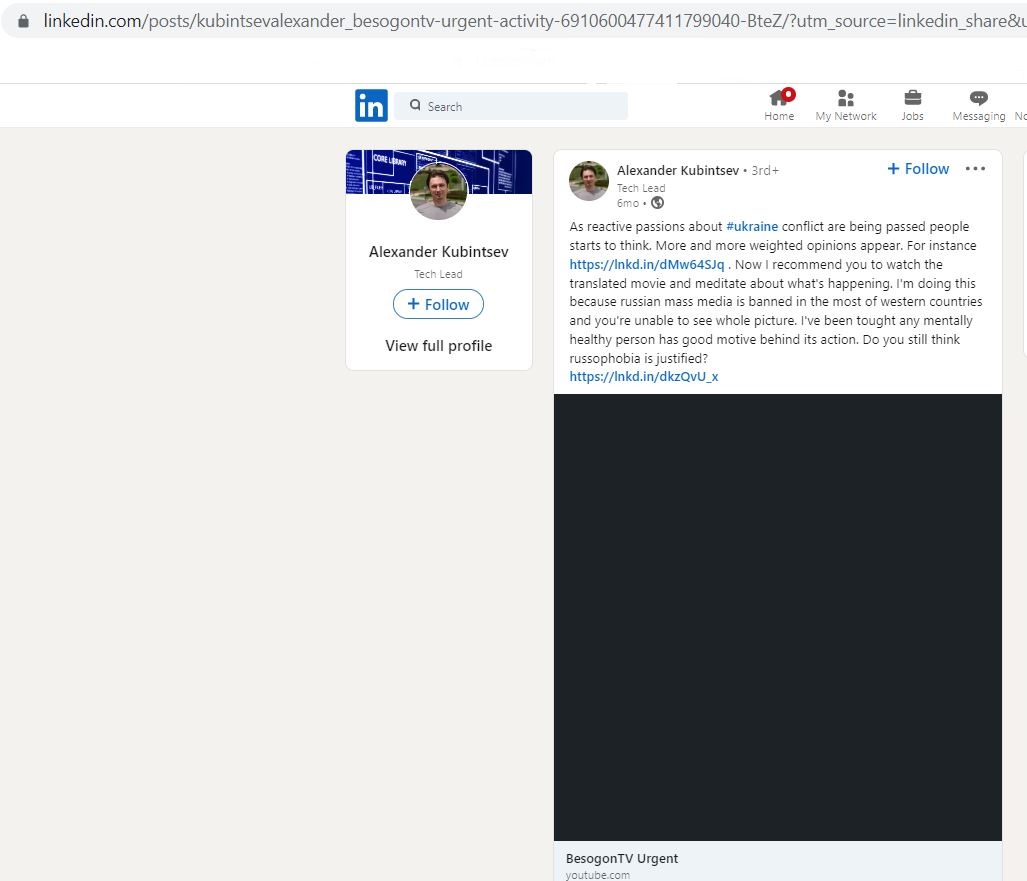Open the lnkd.in/dMw64SJq link

pyautogui.click(x=646, y=264)
